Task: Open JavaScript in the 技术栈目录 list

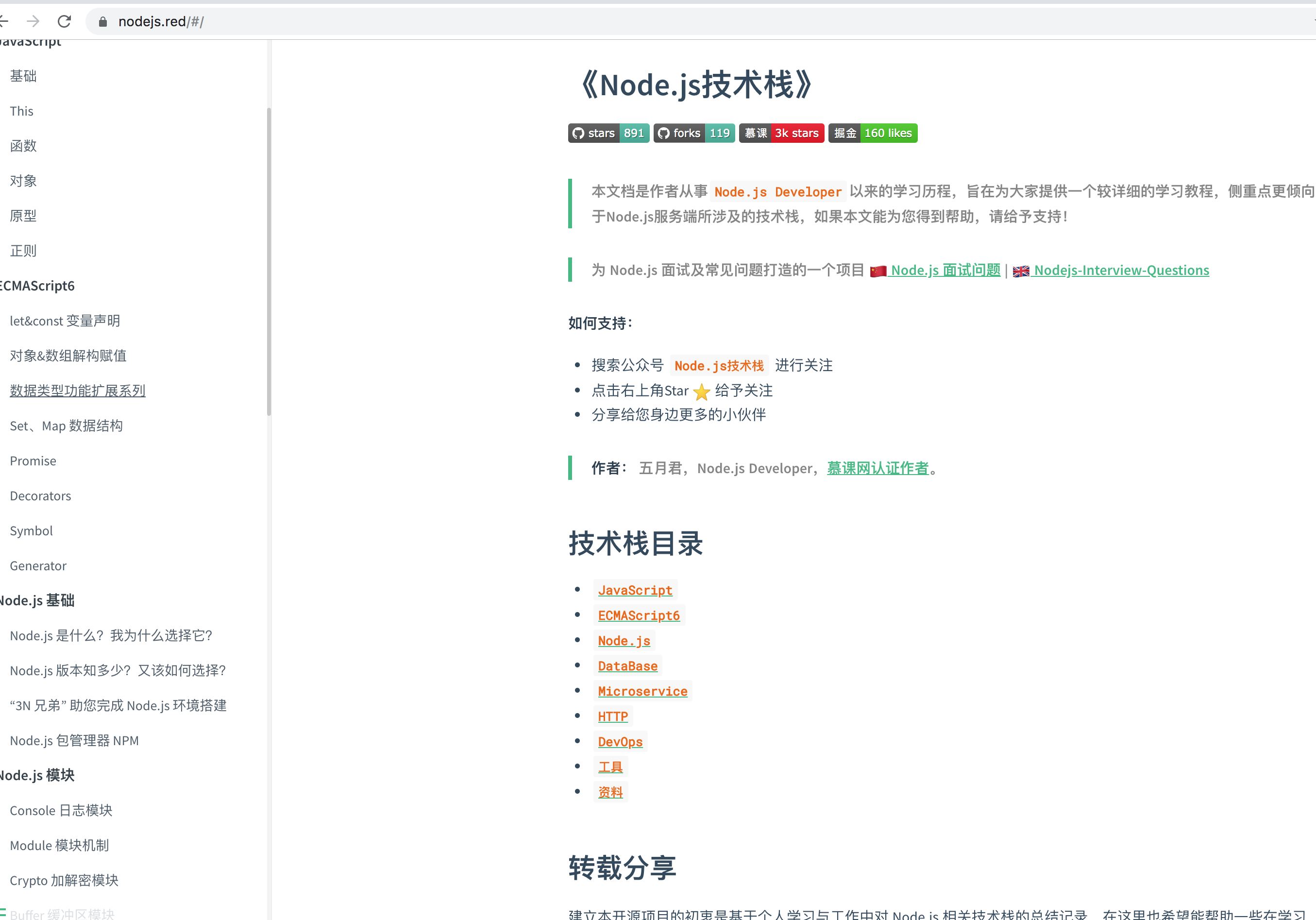Action: click(635, 590)
